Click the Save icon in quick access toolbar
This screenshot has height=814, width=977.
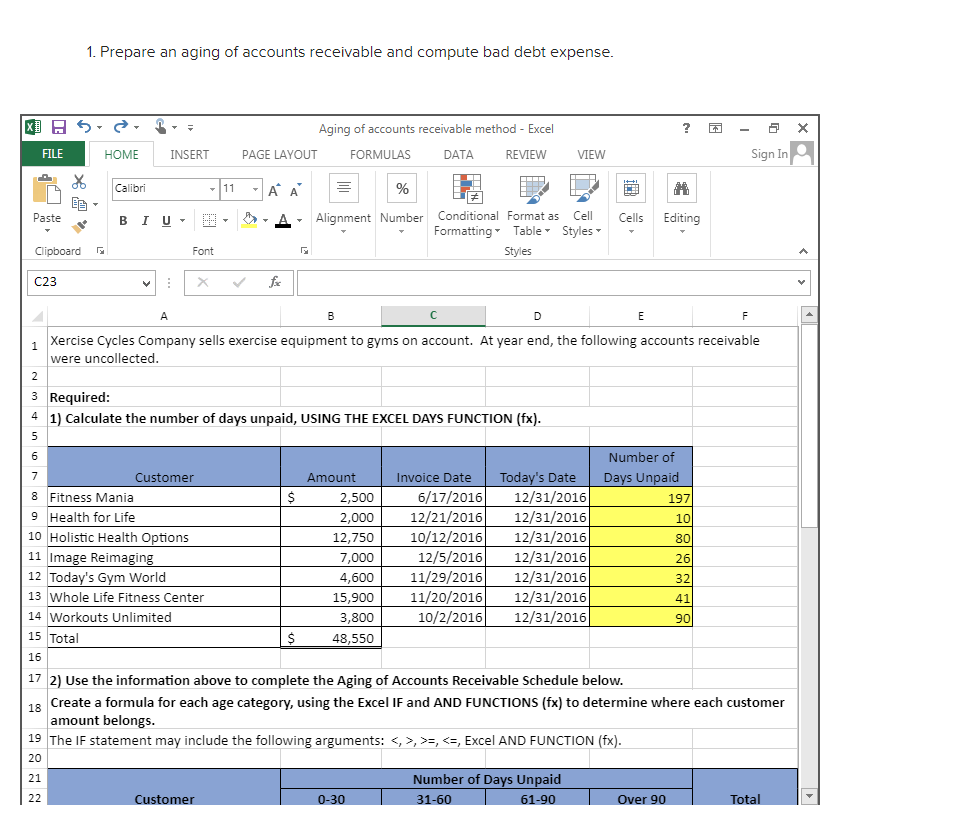[x=59, y=128]
